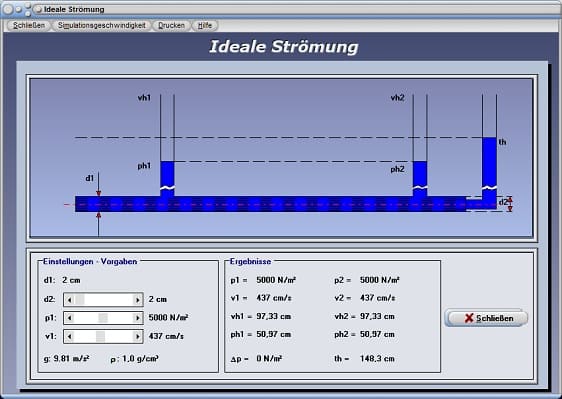Open the Schließen menu item
This screenshot has width=562, height=399.
tap(29, 25)
